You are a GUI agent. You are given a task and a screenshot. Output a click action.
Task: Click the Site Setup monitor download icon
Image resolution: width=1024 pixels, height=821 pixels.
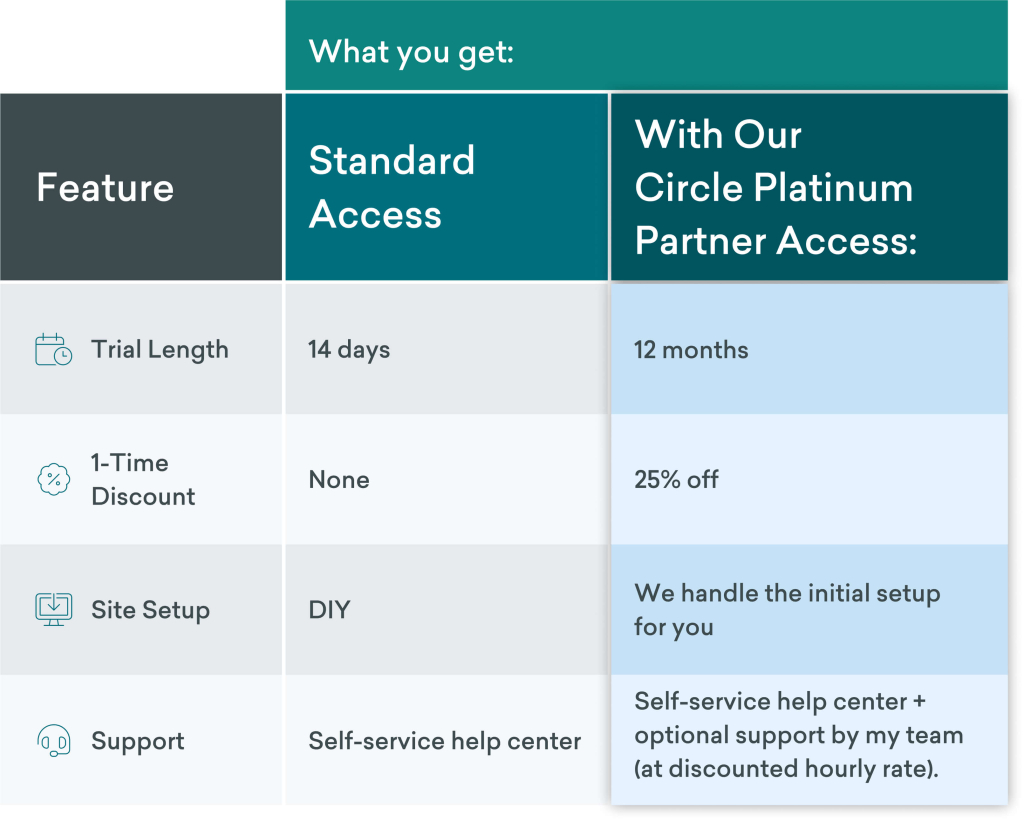(x=53, y=609)
